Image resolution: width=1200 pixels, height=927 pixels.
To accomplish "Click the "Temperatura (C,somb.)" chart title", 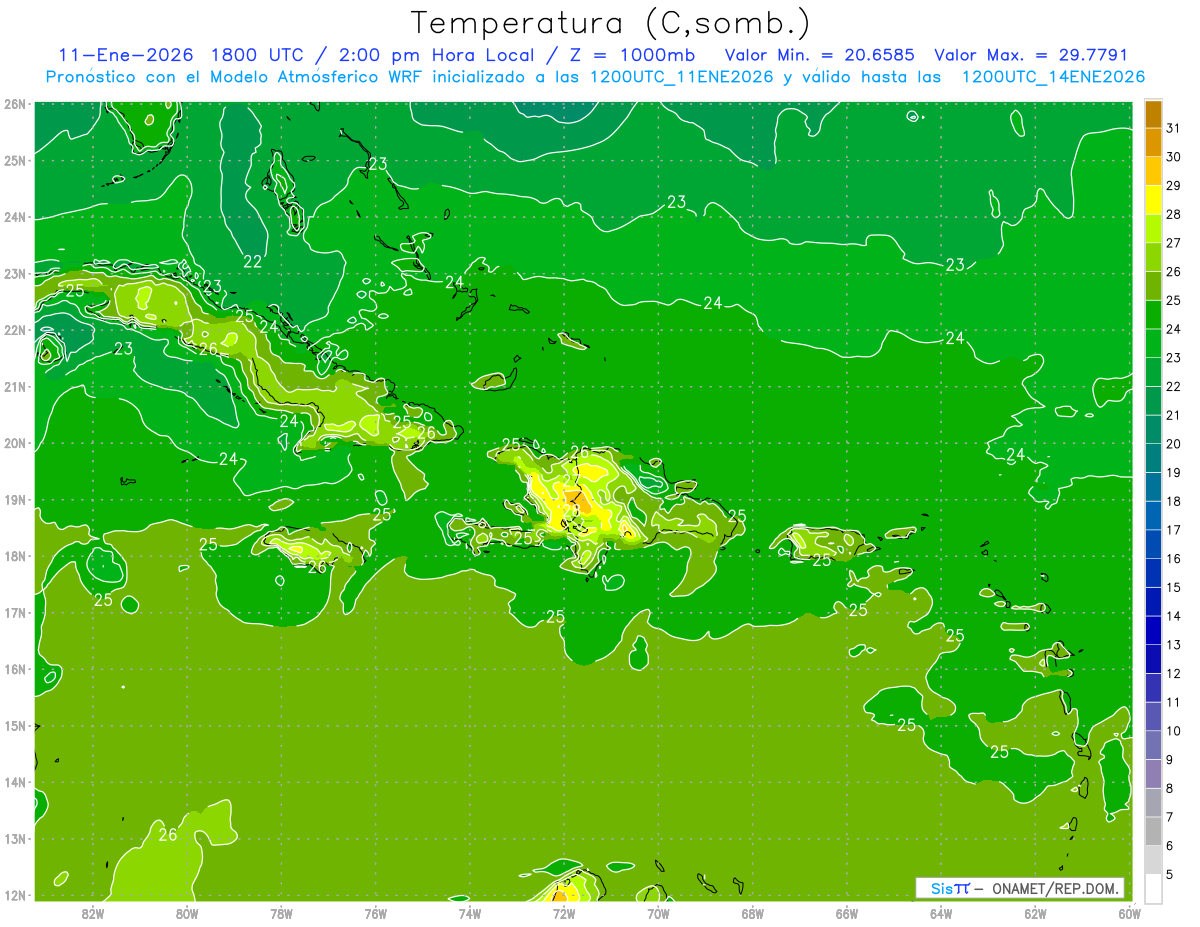I will coord(611,23).
